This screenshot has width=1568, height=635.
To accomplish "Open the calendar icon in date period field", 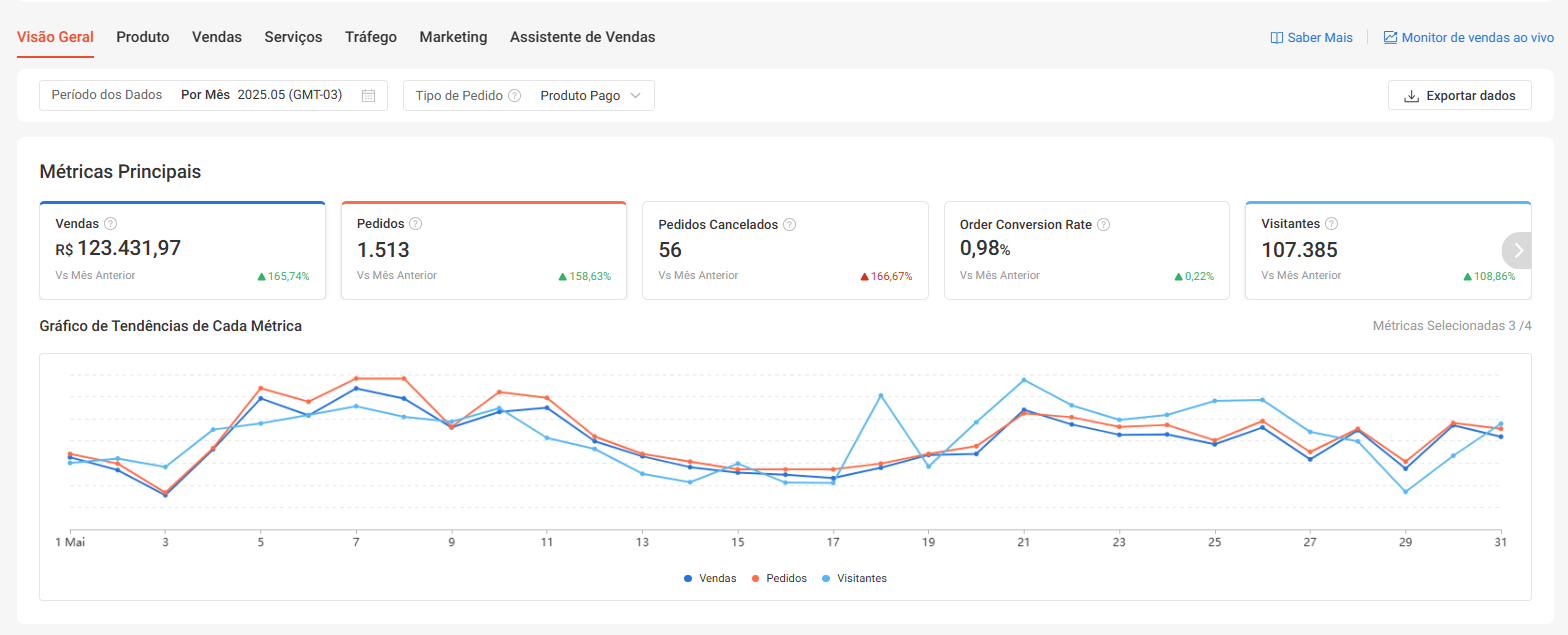I will click(368, 96).
